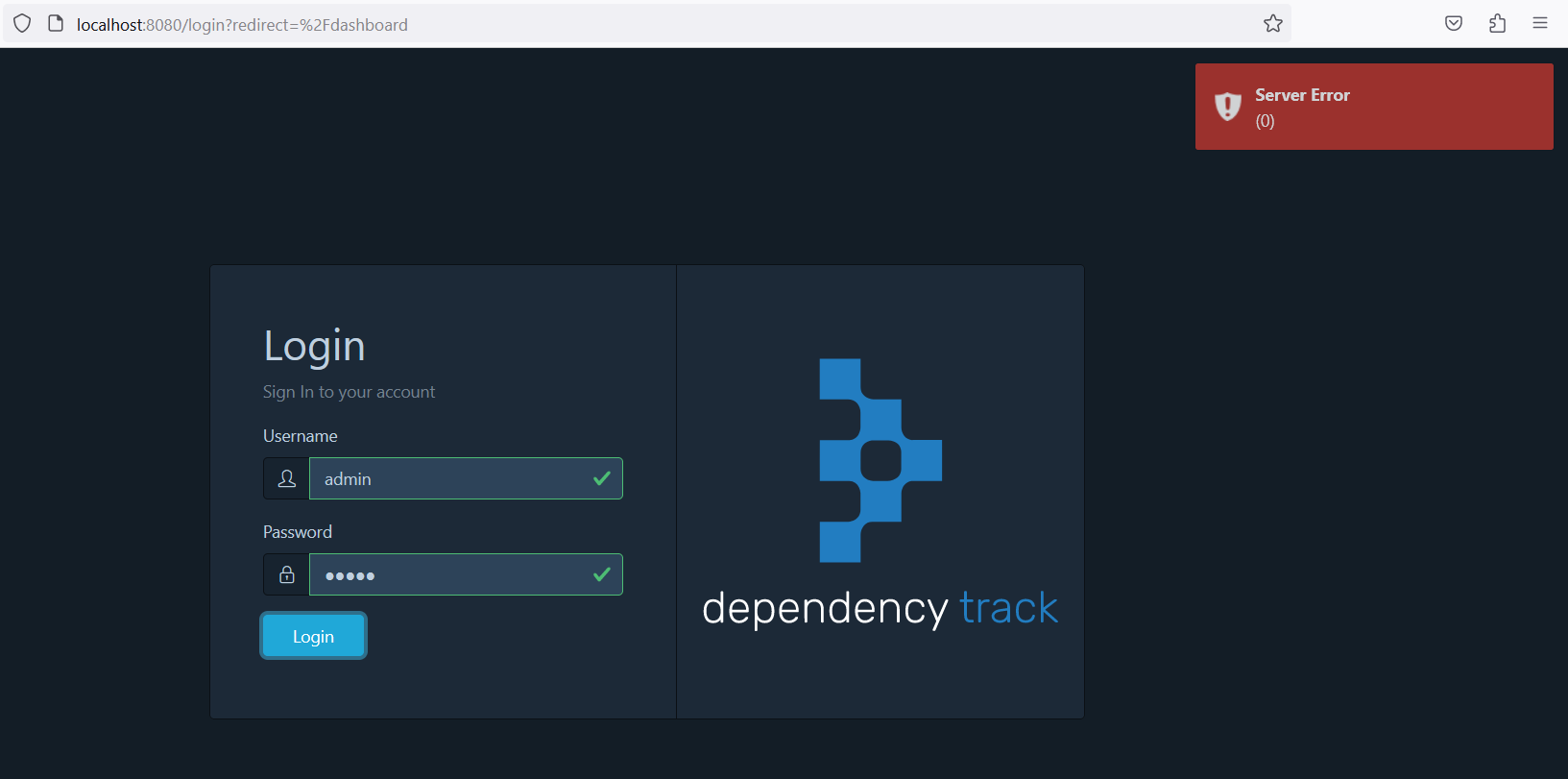The width and height of the screenshot is (1568, 779).
Task: Click the green checkmark in Password field
Action: 602,574
